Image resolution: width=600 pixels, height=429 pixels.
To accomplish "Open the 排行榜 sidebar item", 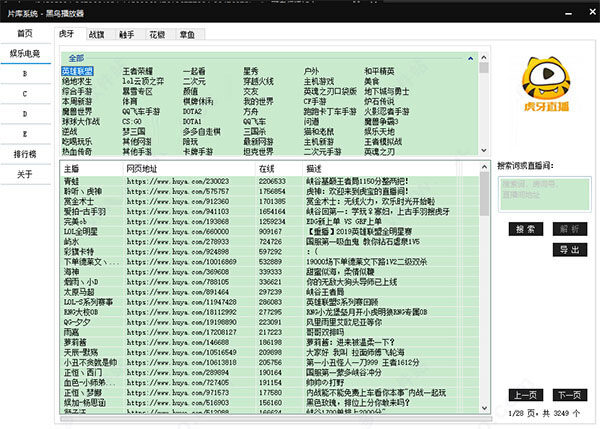I will pyautogui.click(x=25, y=154).
